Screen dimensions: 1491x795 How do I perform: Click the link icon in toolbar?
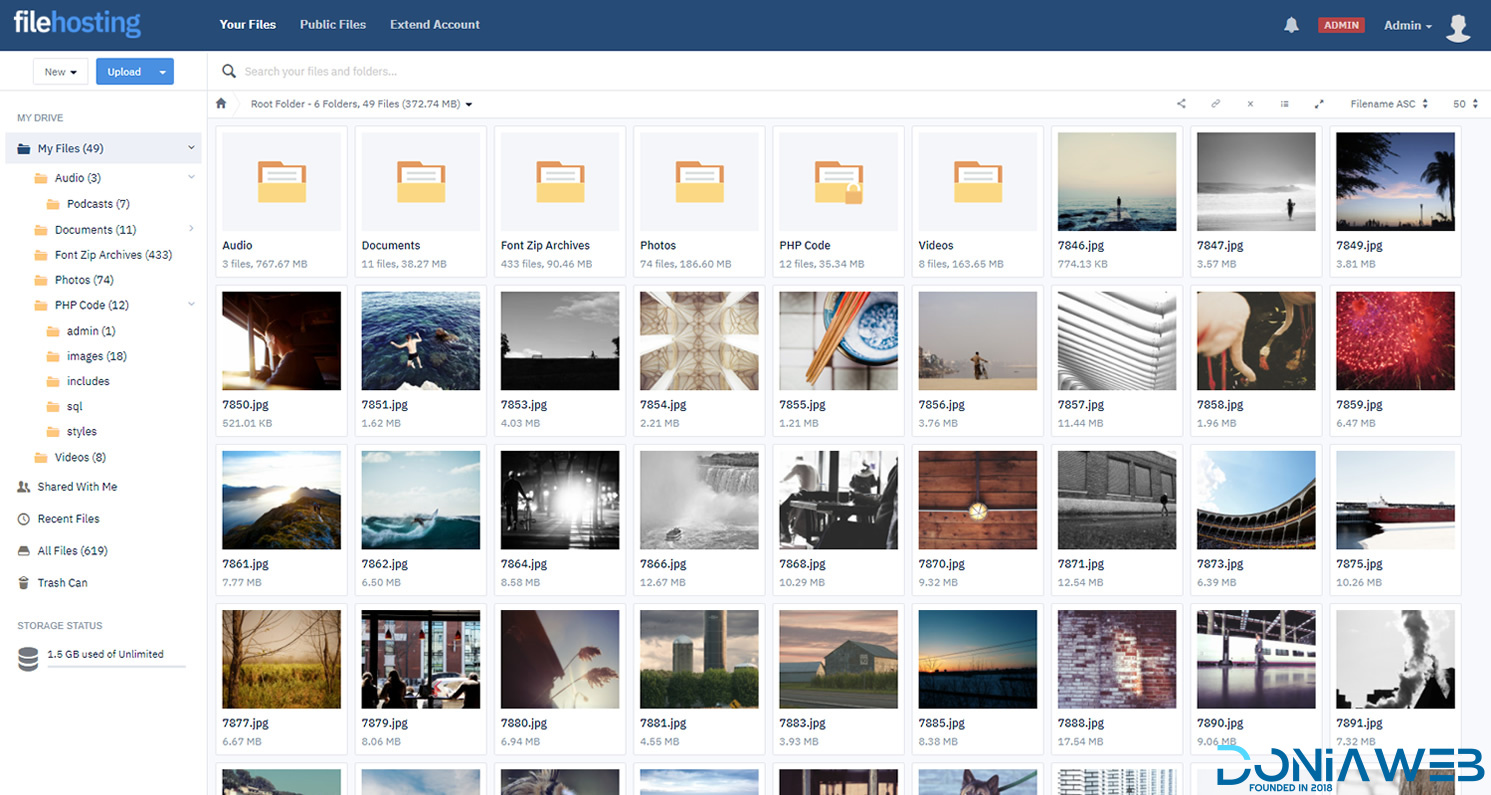1216,104
